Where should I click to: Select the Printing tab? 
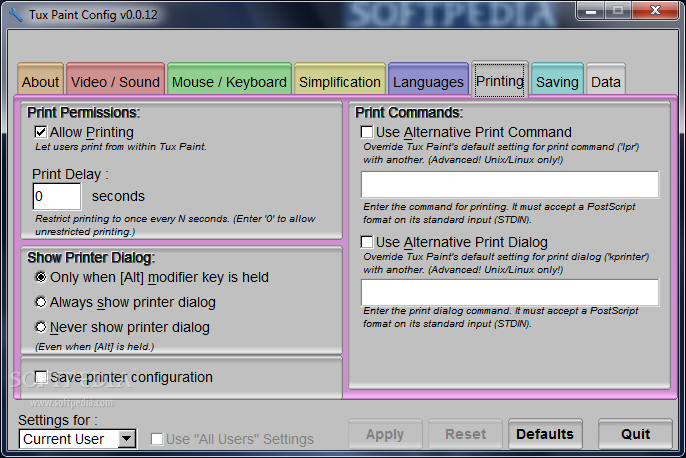(x=500, y=80)
